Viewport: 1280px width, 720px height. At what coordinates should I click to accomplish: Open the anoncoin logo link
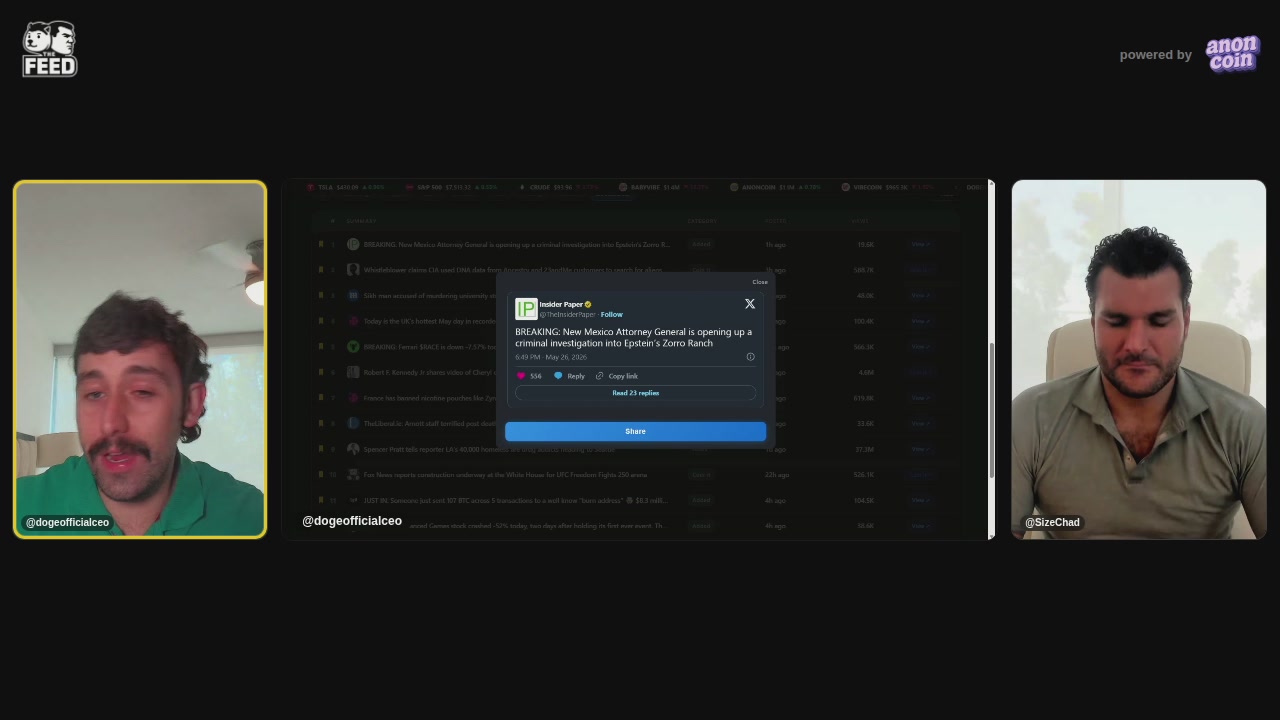[1232, 54]
